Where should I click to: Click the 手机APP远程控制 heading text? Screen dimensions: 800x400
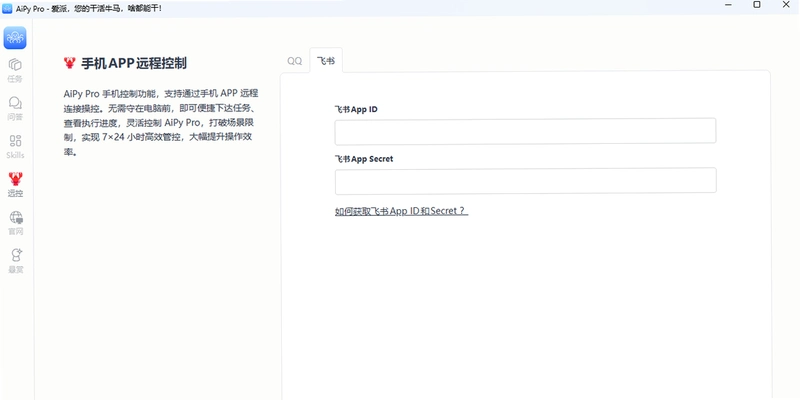click(134, 63)
